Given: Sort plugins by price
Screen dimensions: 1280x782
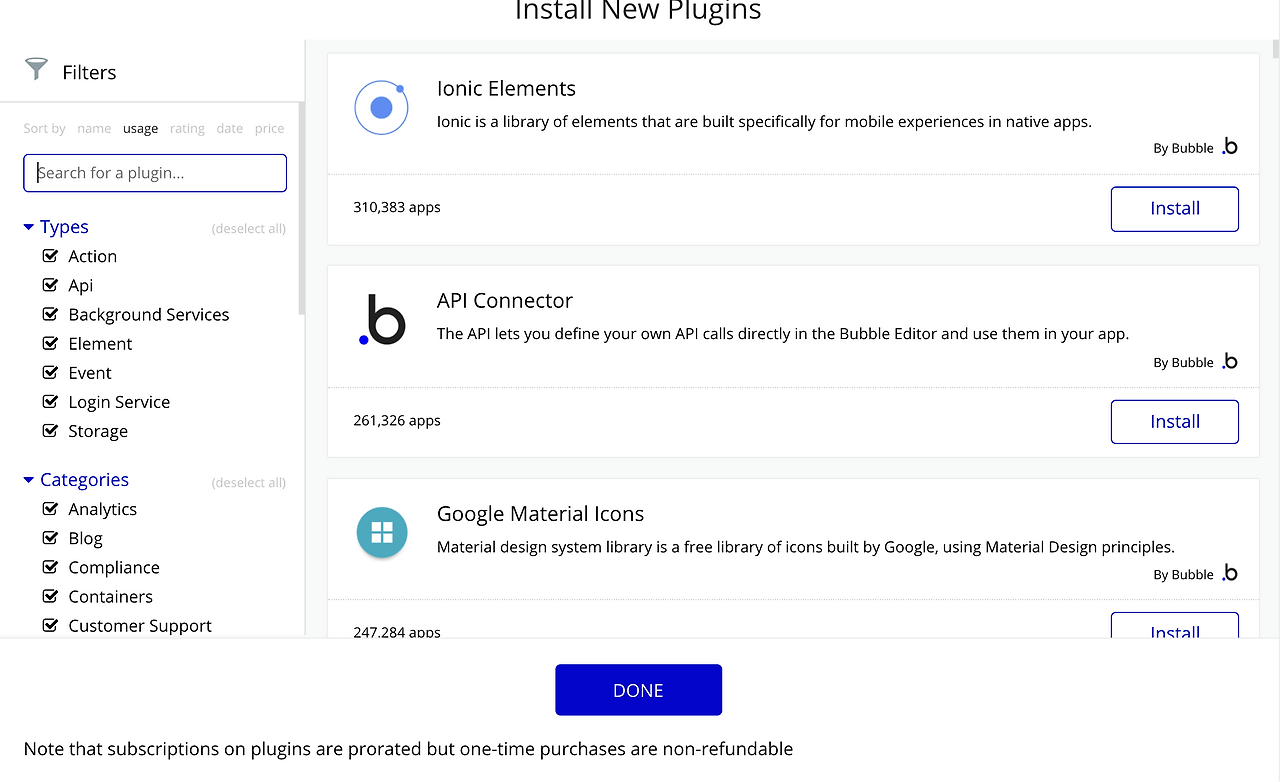Looking at the screenshot, I should coord(269,128).
